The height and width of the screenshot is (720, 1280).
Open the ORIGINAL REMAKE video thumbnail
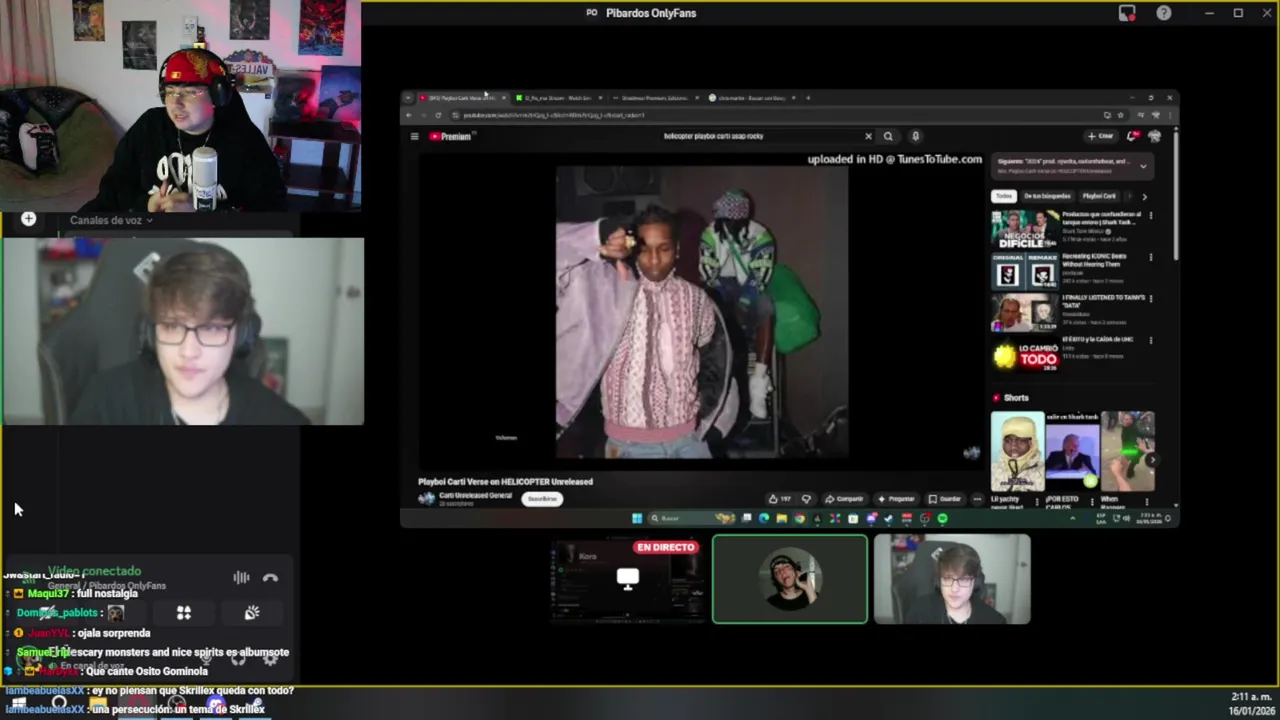tap(1025, 270)
